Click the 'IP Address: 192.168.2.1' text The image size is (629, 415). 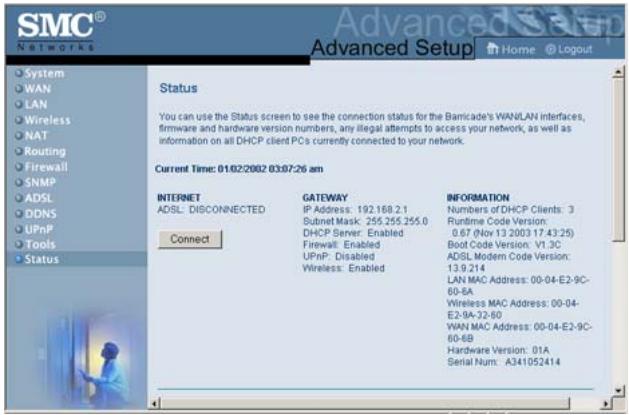coord(355,210)
